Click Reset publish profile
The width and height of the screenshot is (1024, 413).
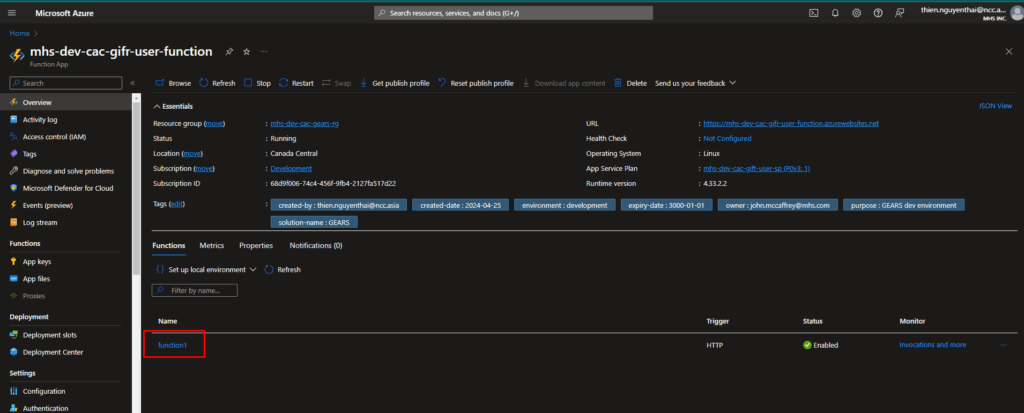(476, 83)
